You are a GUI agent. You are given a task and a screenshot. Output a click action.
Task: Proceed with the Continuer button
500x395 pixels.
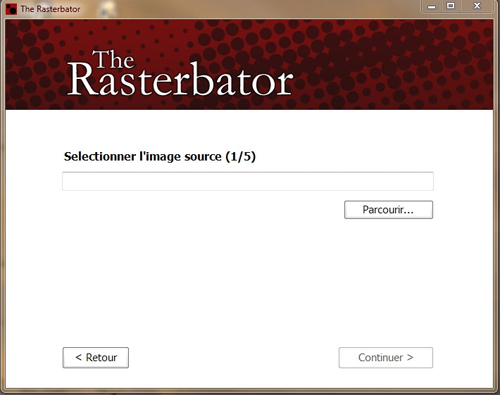point(386,358)
